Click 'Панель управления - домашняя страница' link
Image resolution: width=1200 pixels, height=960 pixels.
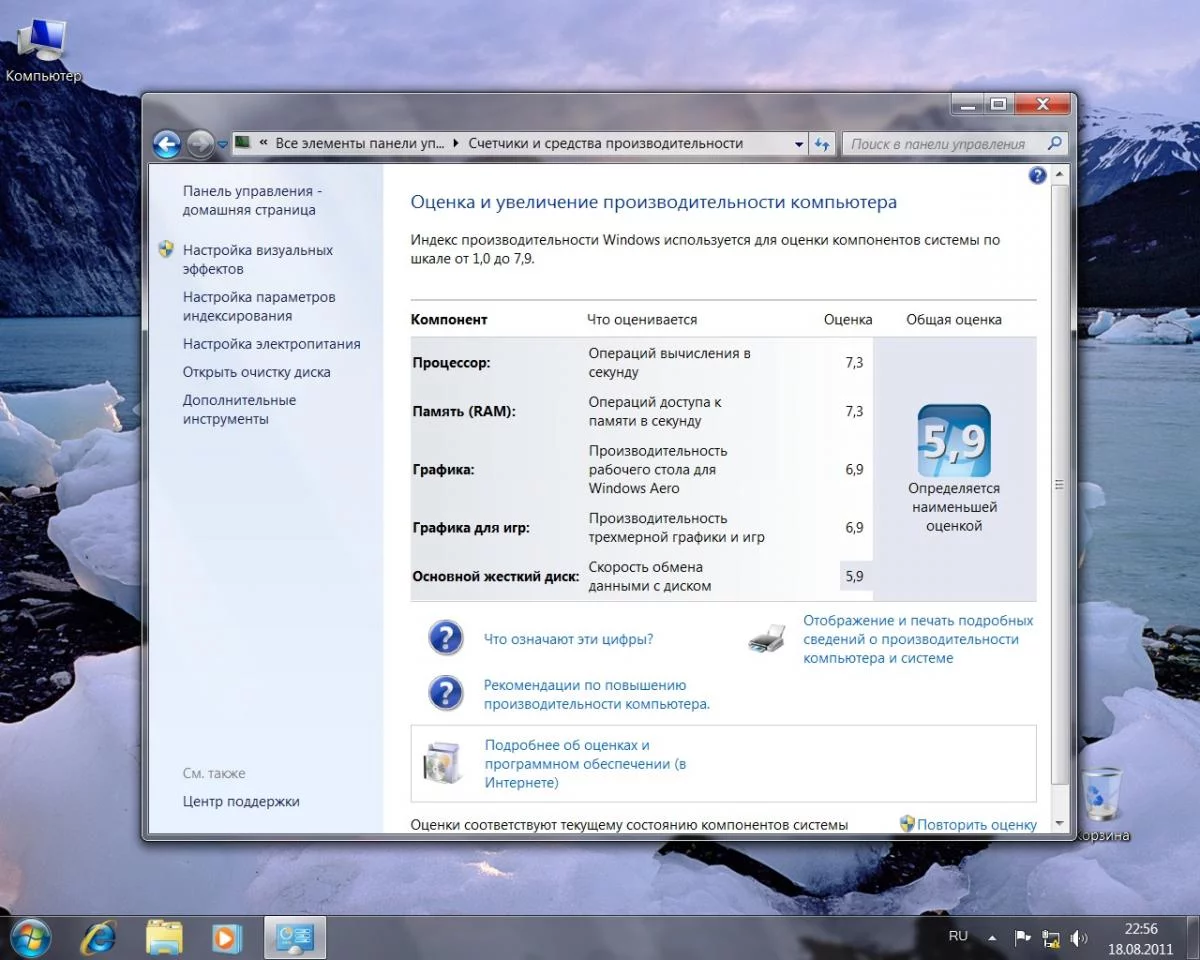[252, 200]
